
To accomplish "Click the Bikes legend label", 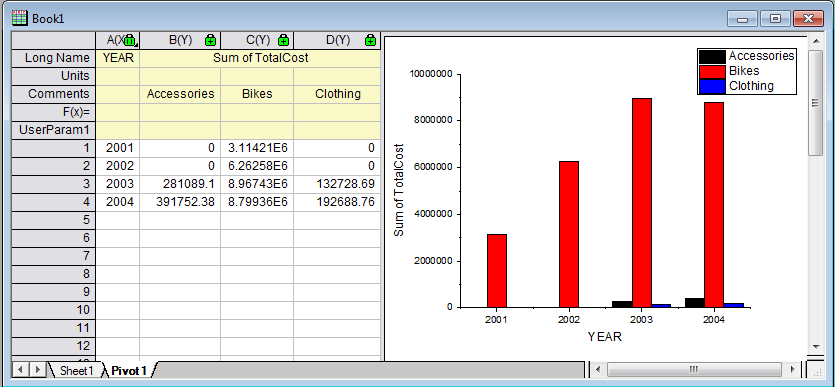I will coord(744,71).
